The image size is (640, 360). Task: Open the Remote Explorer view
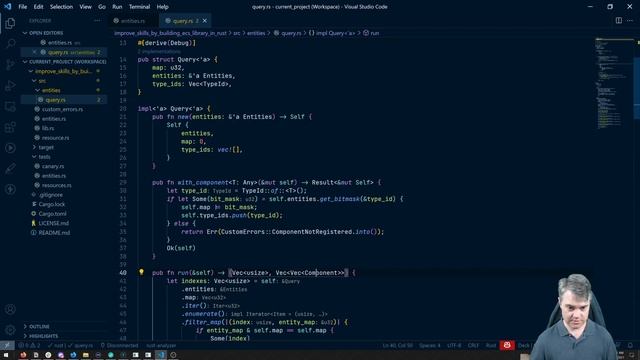point(10,107)
